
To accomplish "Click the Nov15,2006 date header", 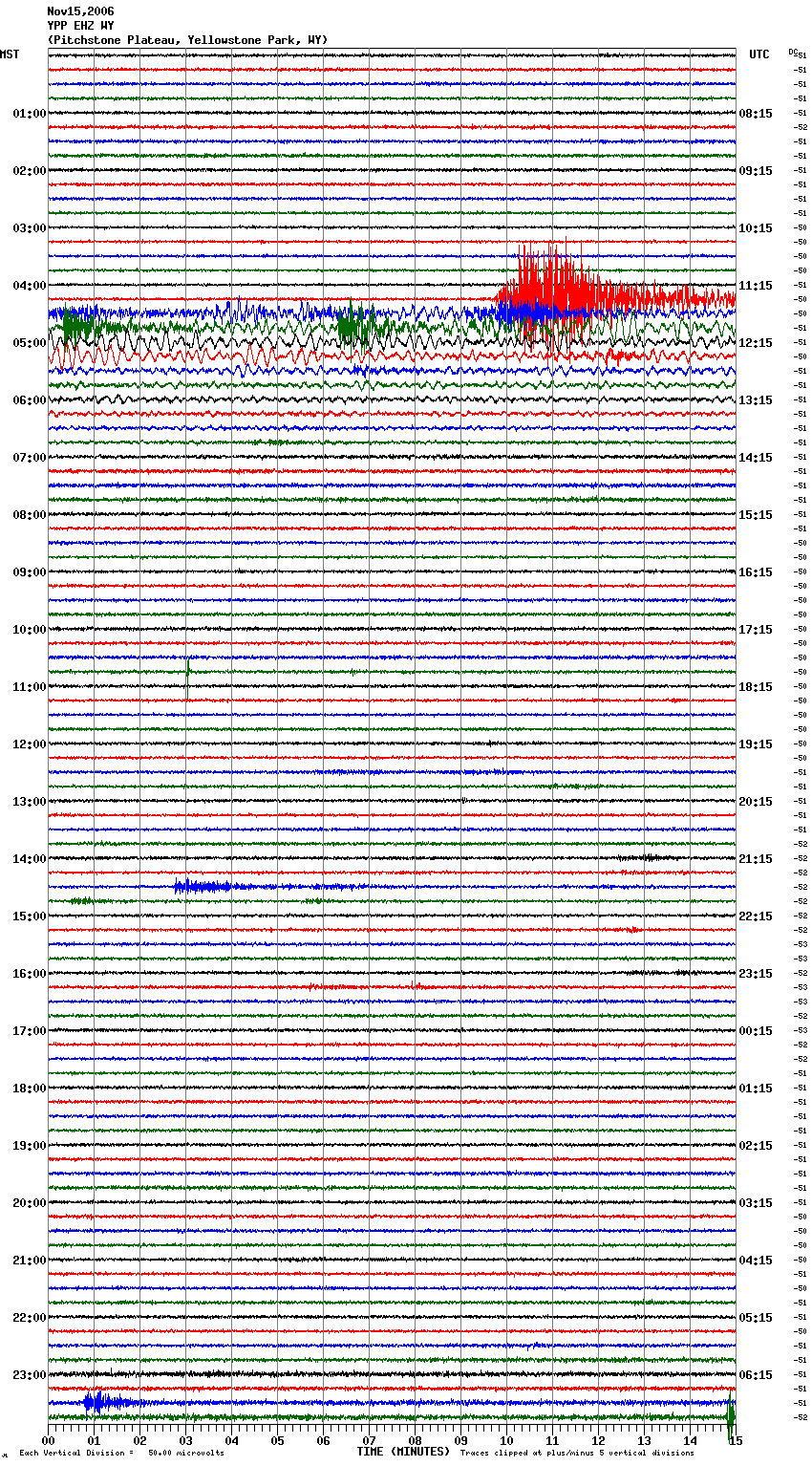I will tap(80, 11).
